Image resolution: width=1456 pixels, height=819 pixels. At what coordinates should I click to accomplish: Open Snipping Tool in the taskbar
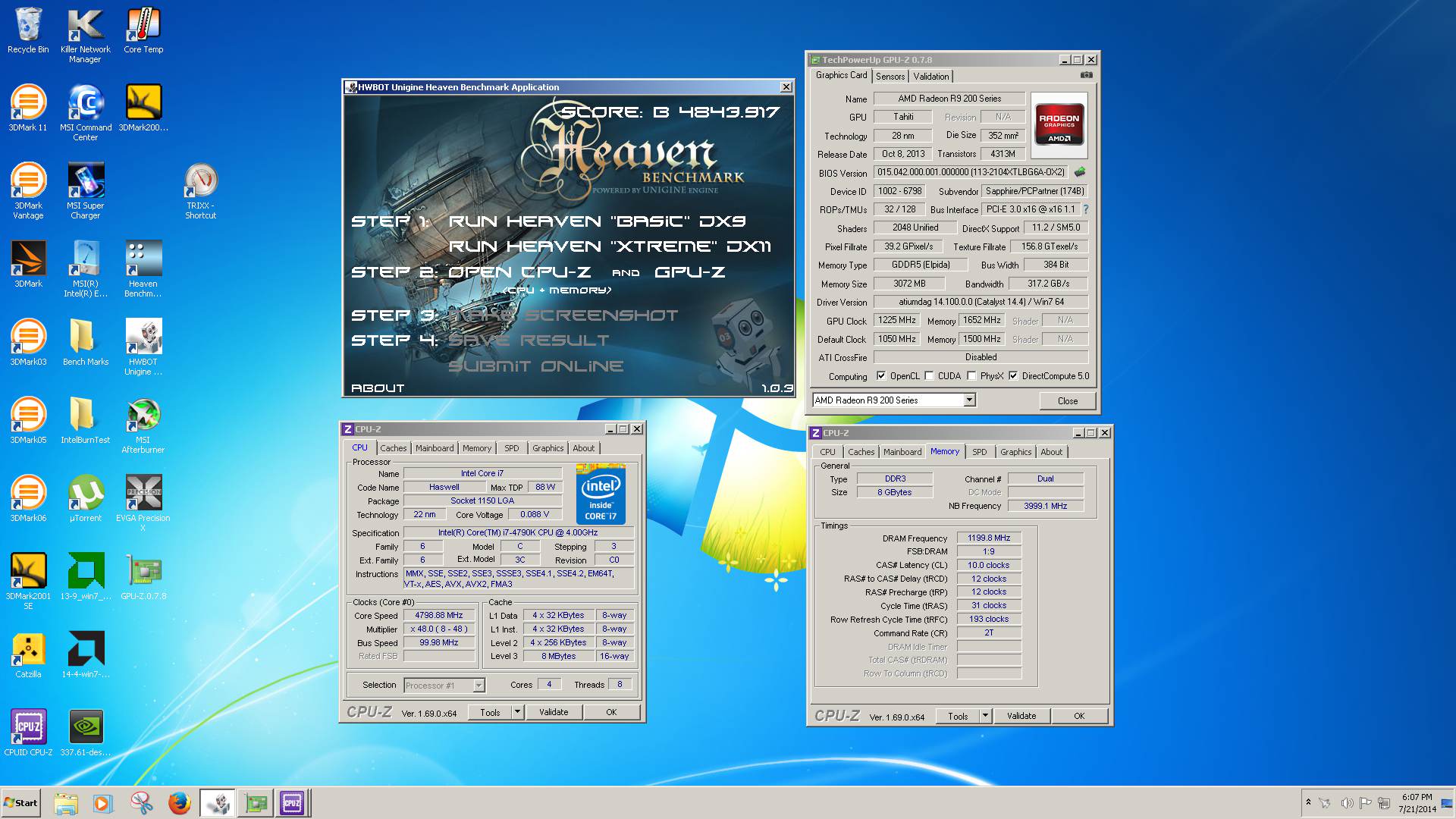pos(141,803)
